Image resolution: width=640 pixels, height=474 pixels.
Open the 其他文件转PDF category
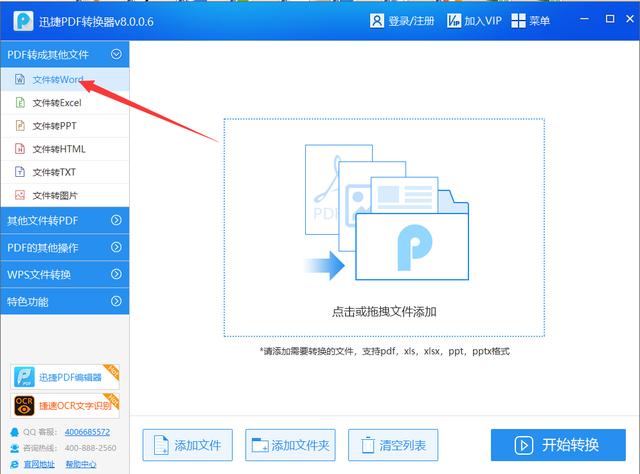click(x=65, y=220)
